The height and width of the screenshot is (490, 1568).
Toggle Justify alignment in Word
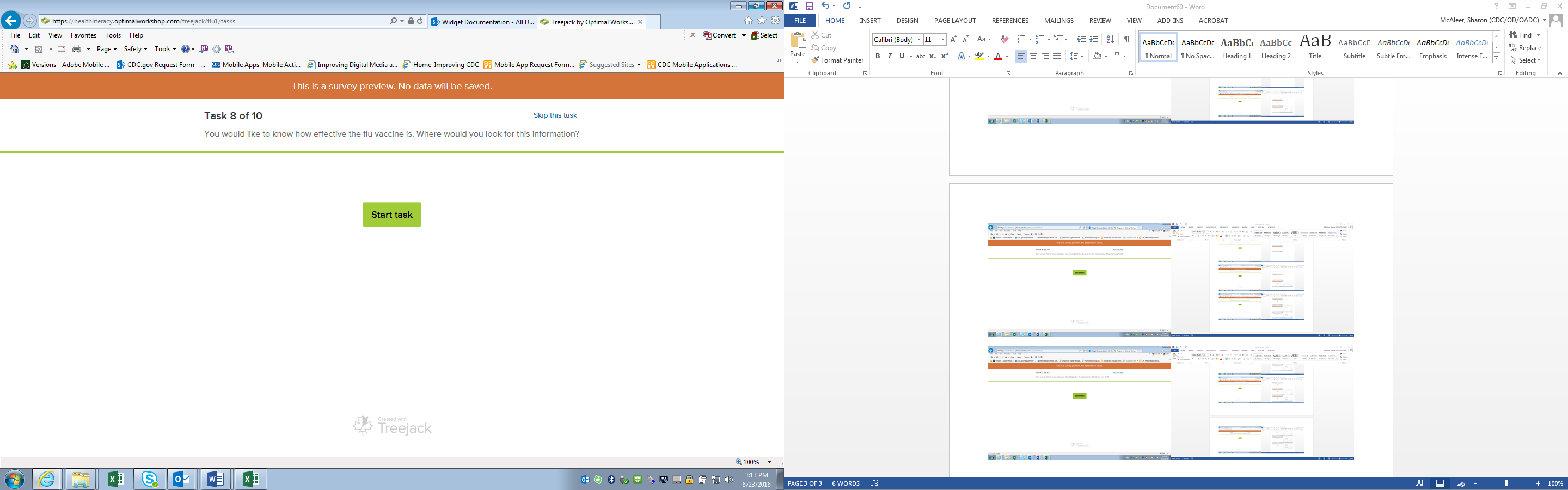click(x=1057, y=57)
